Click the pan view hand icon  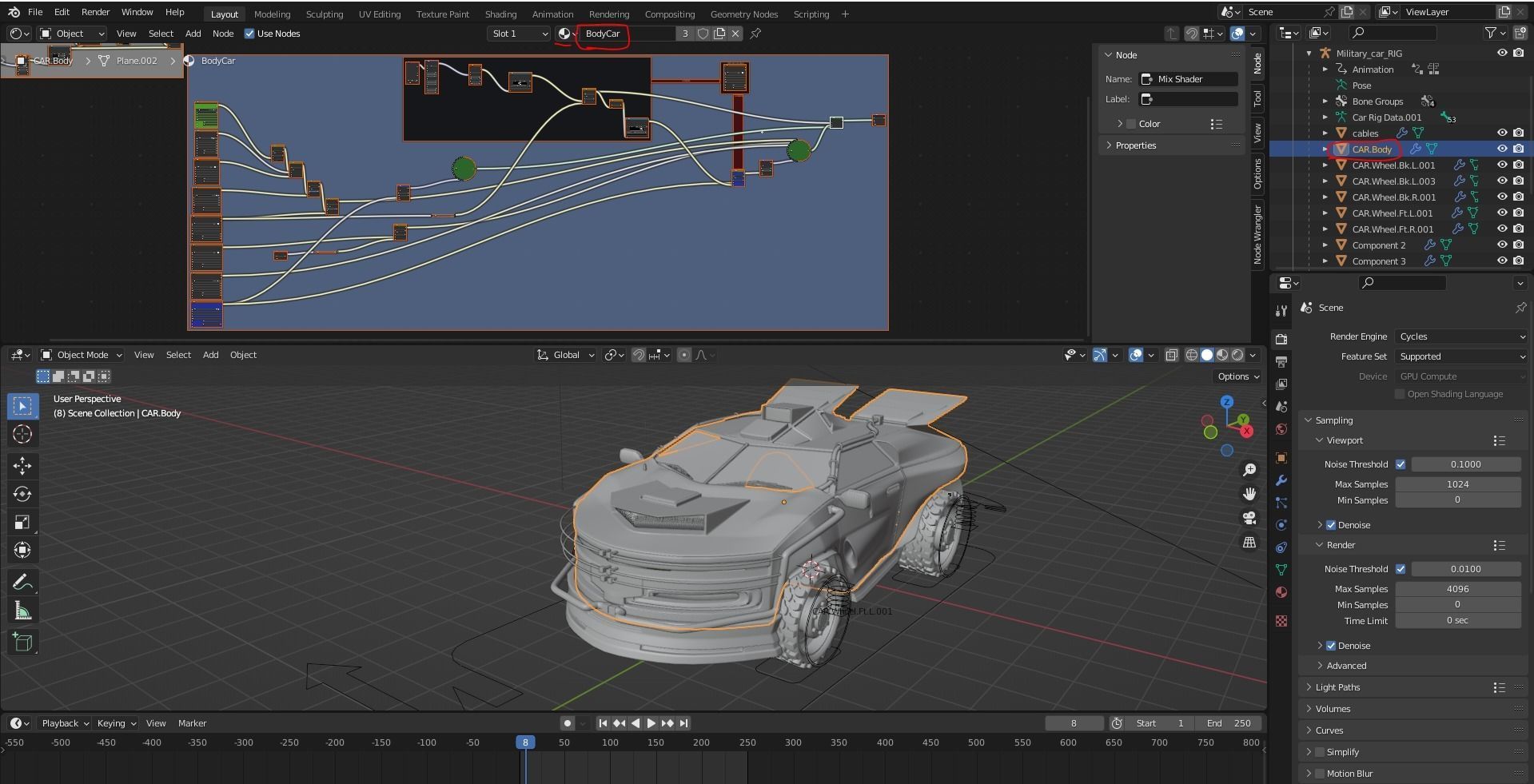[1249, 494]
